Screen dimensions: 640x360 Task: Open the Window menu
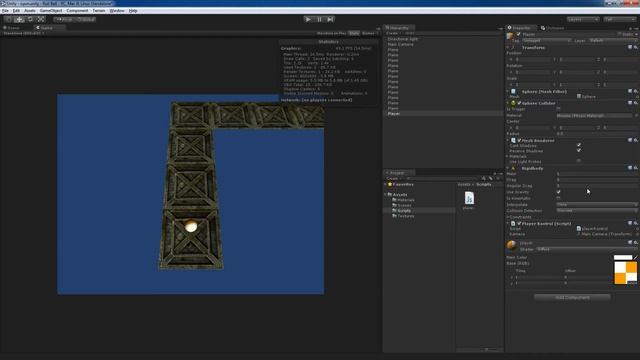coord(117,11)
